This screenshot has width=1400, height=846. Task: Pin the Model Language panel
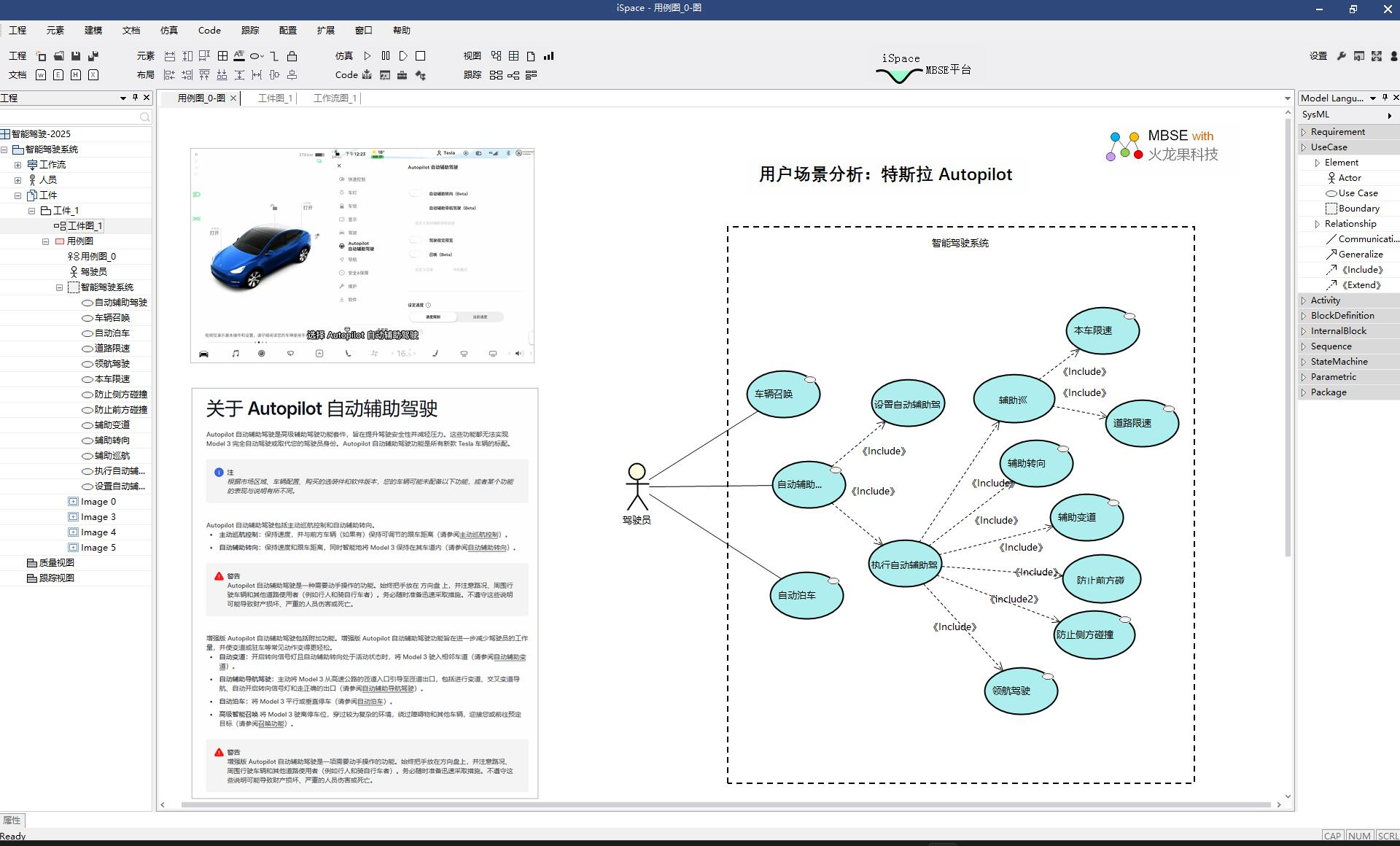[1385, 97]
